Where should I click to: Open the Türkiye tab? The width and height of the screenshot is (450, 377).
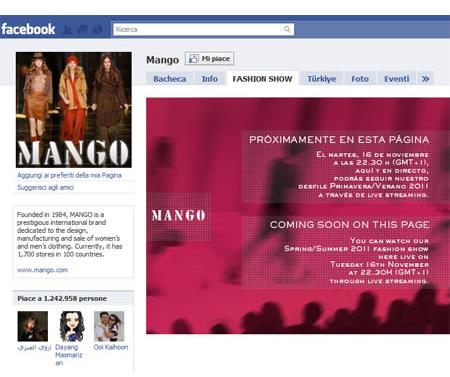(x=321, y=79)
